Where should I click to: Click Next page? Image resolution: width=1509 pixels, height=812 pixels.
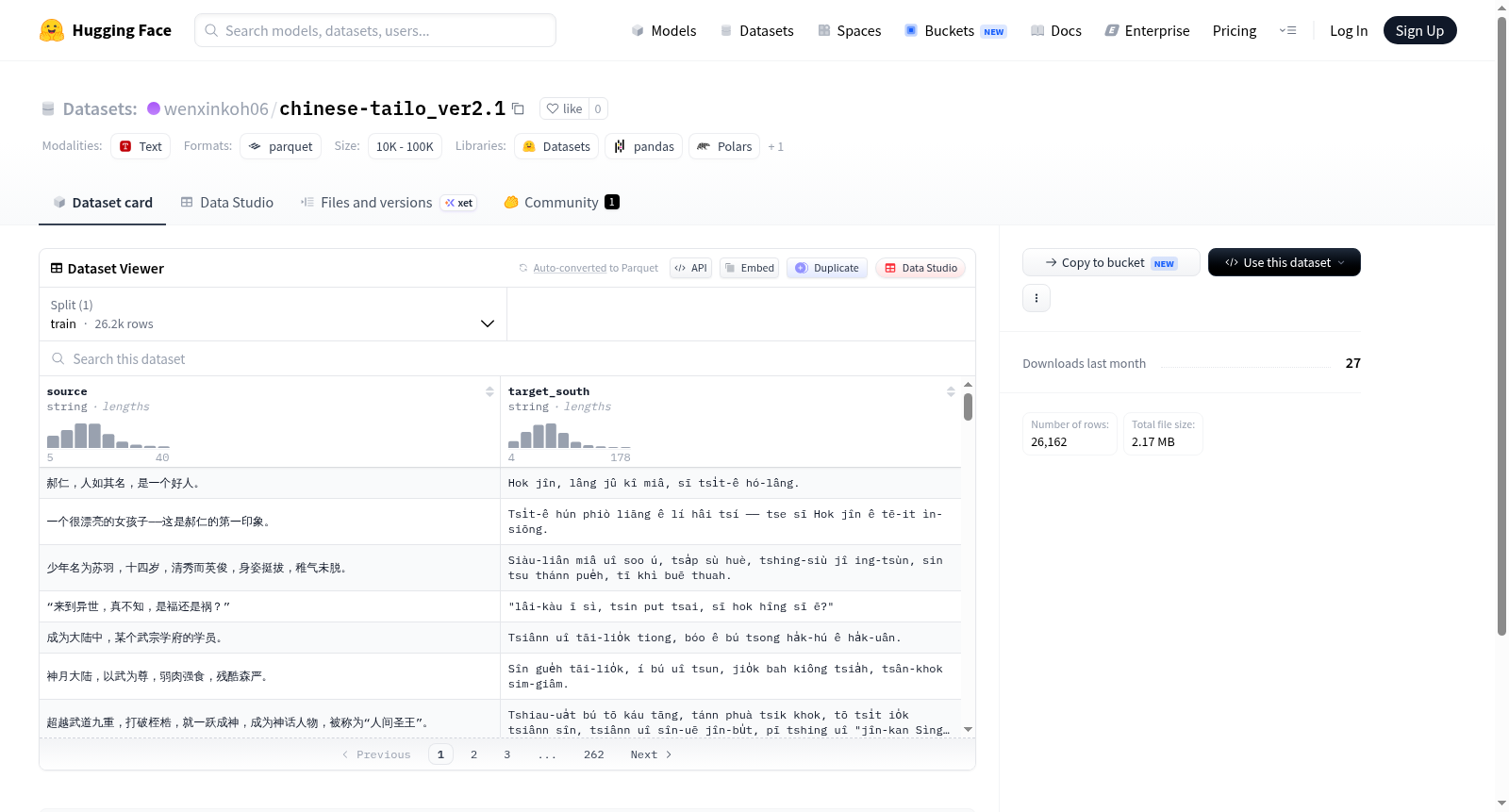click(651, 754)
